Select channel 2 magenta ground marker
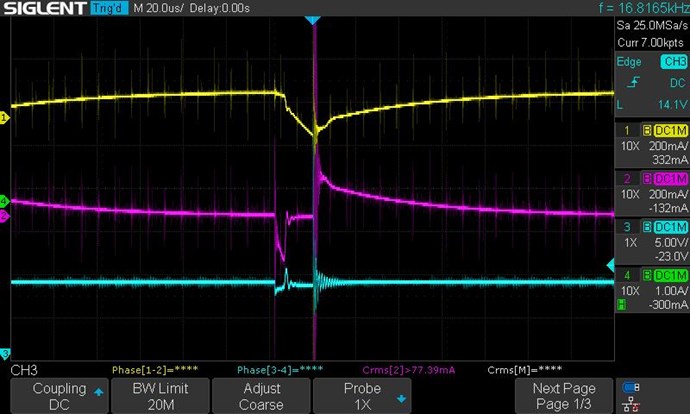Screen dimensions: 690x414 point(4,216)
